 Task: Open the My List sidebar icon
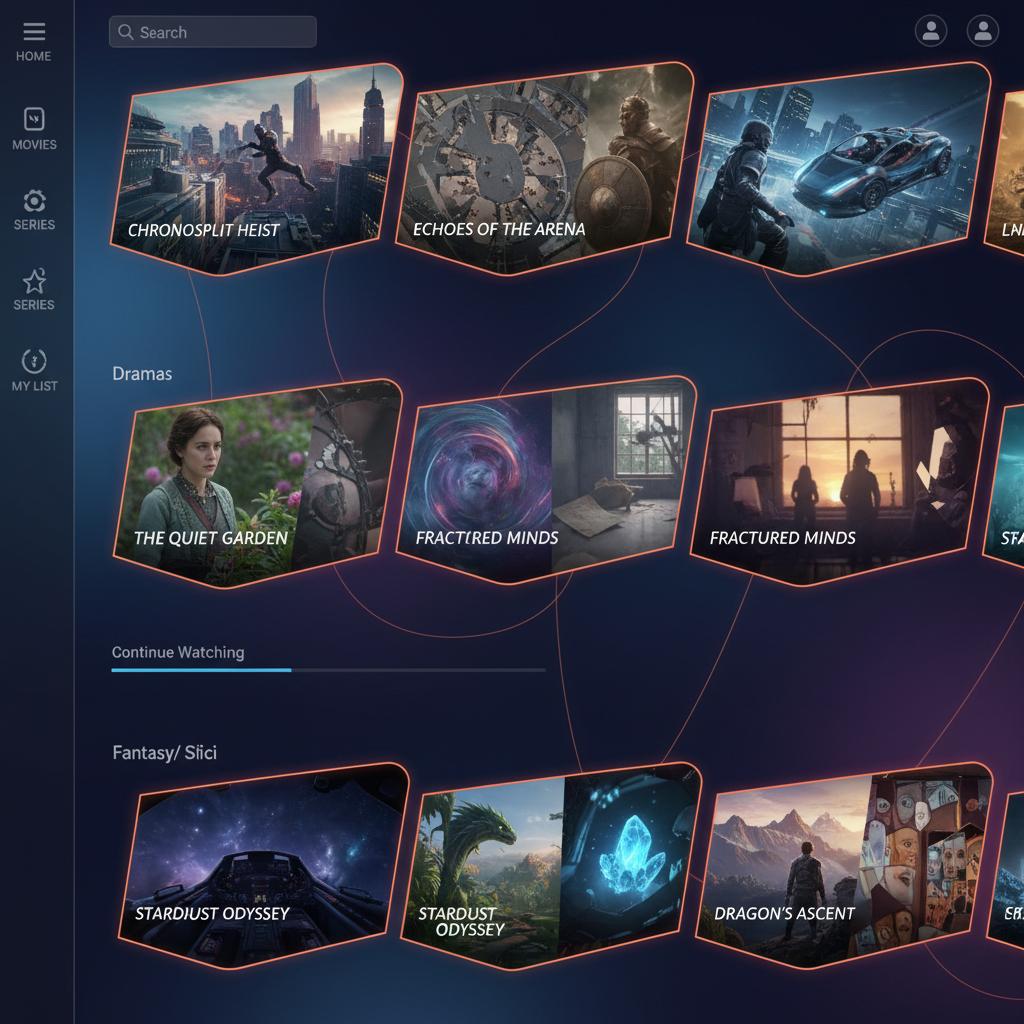34,361
